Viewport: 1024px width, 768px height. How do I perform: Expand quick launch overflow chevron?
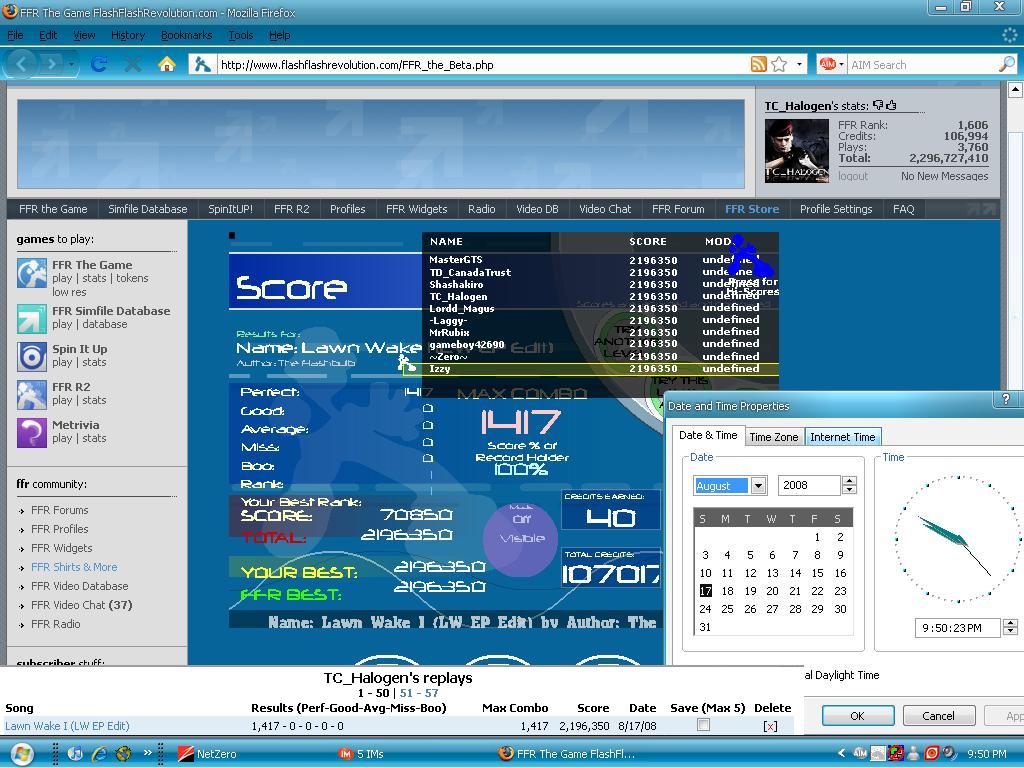click(x=148, y=752)
